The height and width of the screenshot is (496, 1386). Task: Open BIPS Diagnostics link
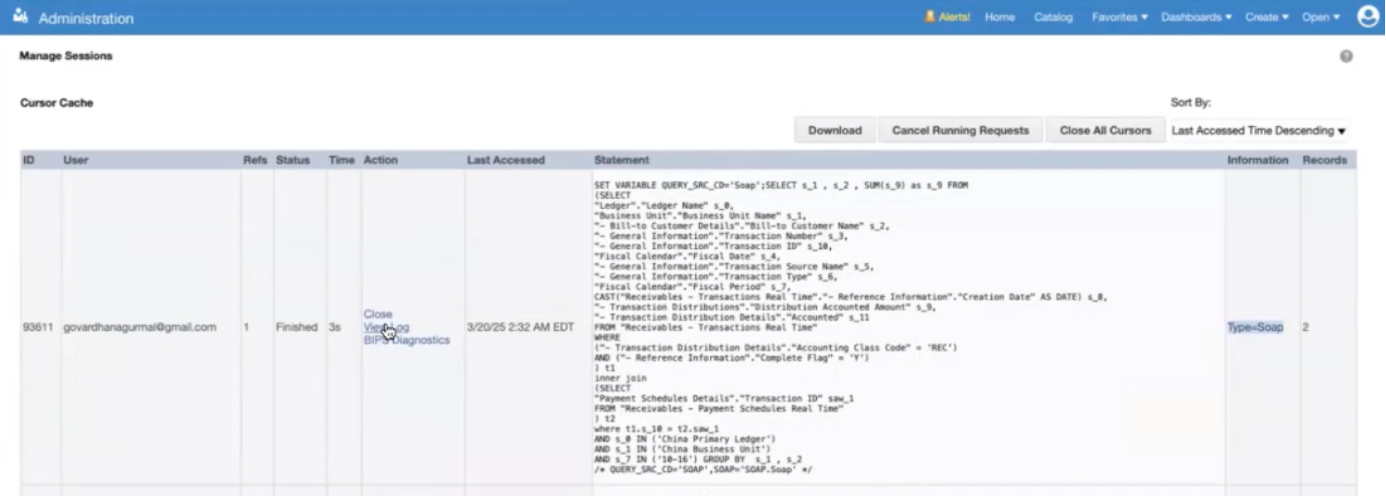pos(406,340)
